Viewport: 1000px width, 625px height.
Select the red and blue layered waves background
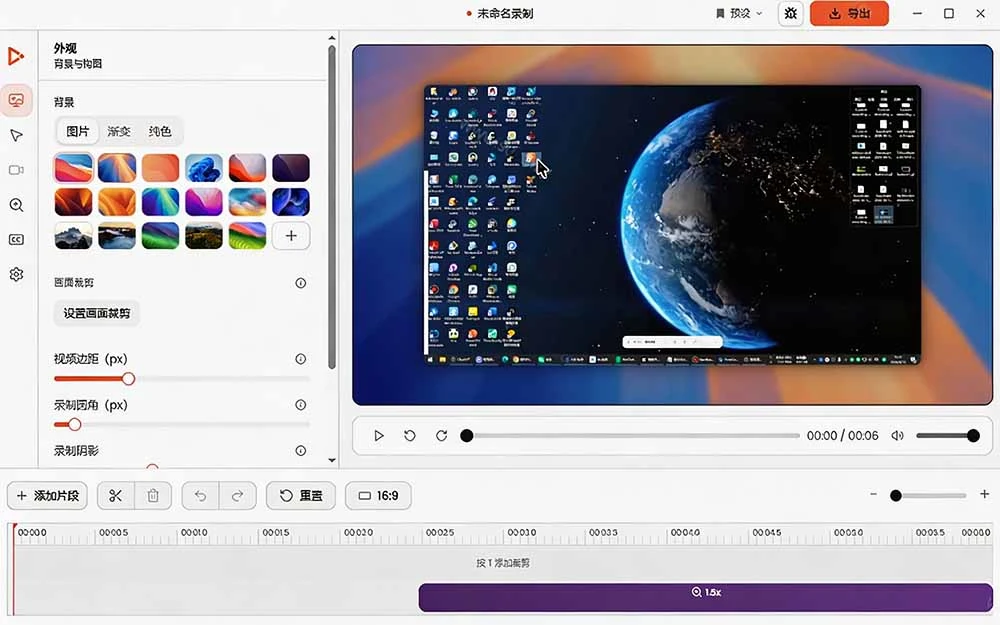[73, 168]
